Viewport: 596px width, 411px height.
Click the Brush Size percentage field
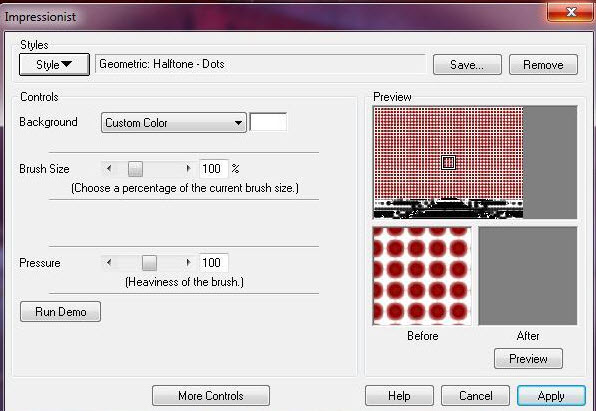click(213, 169)
